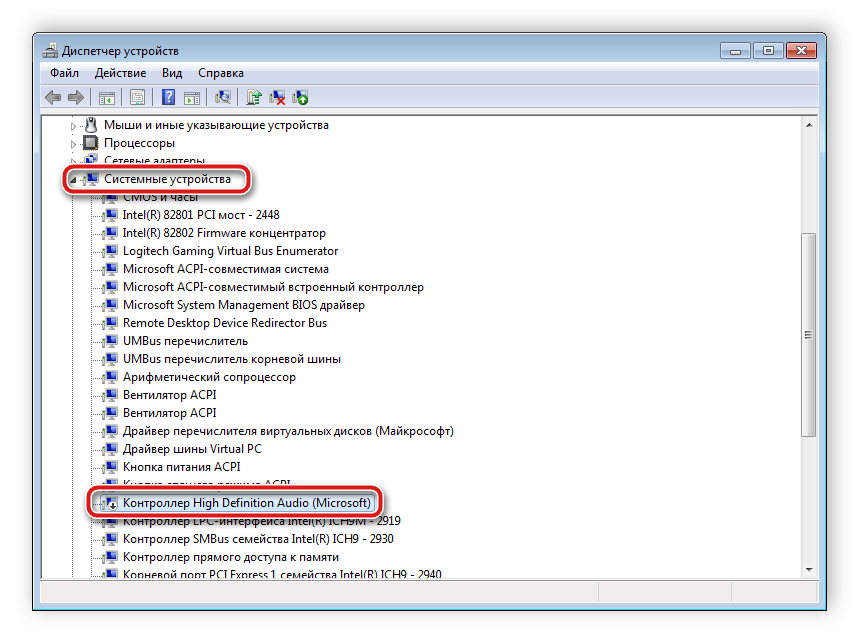Image resolution: width=859 pixels, height=643 pixels.
Task: Click icon next to Драйвер шины Virtual PC
Action: (x=110, y=449)
